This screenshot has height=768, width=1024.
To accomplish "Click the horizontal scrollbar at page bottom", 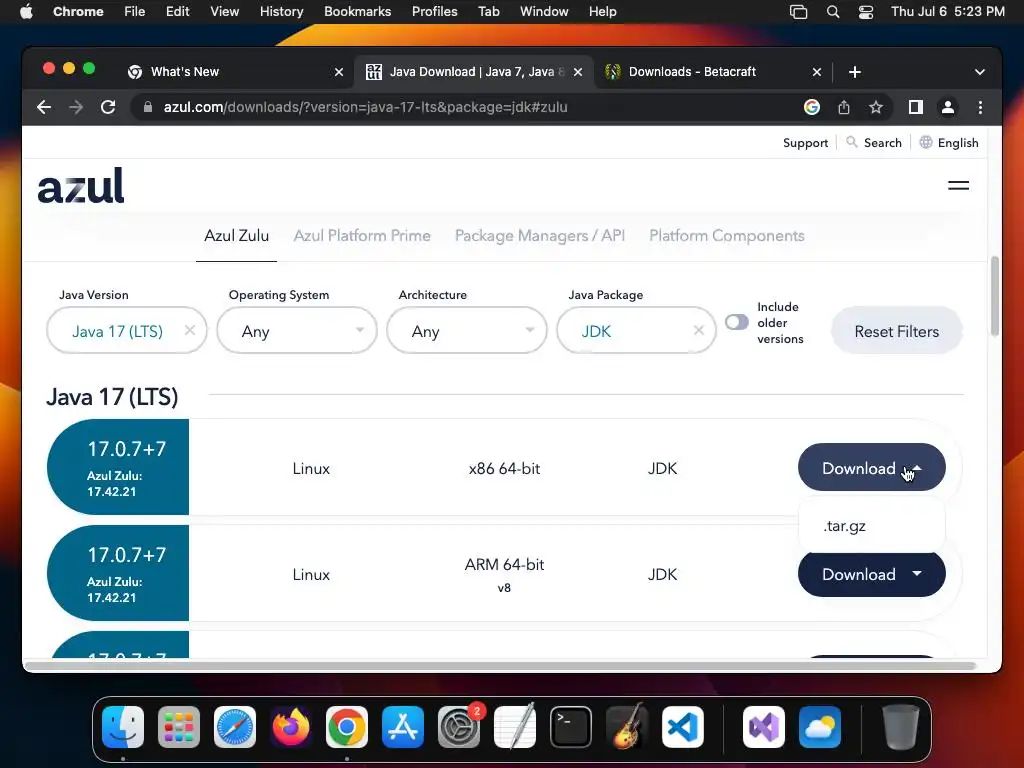I will click(500, 666).
